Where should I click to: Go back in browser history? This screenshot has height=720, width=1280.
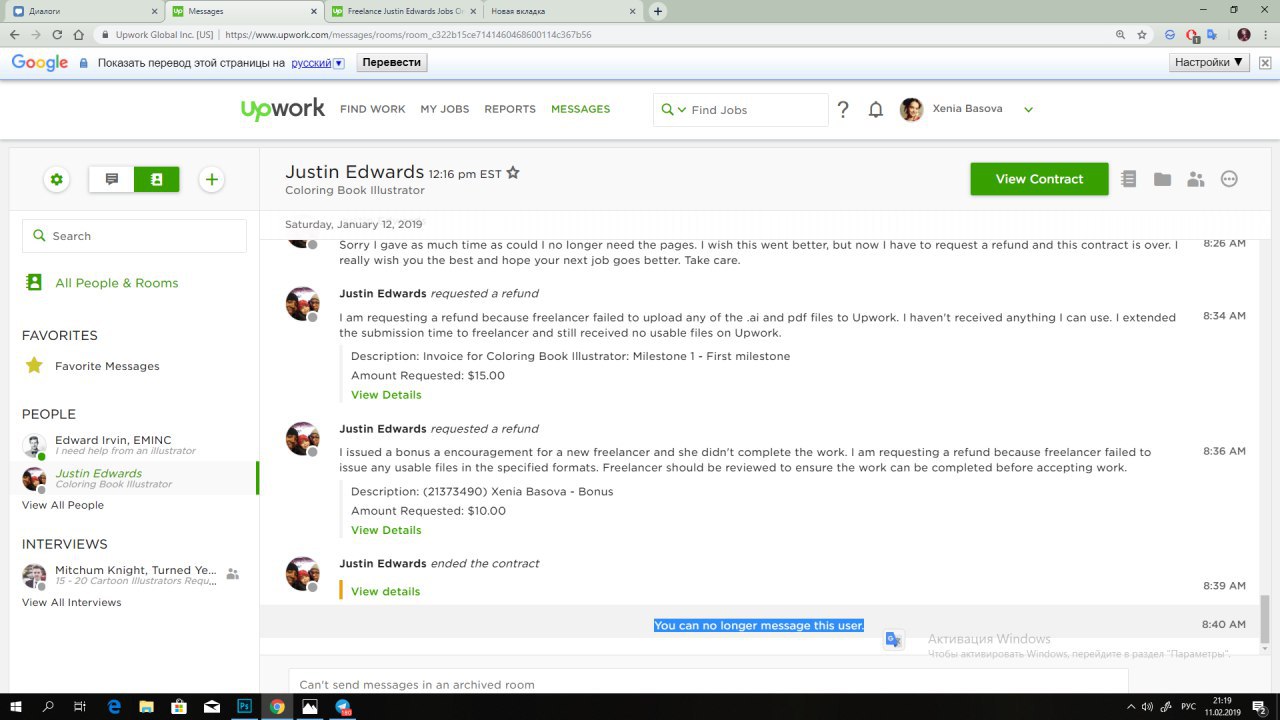[15, 34]
